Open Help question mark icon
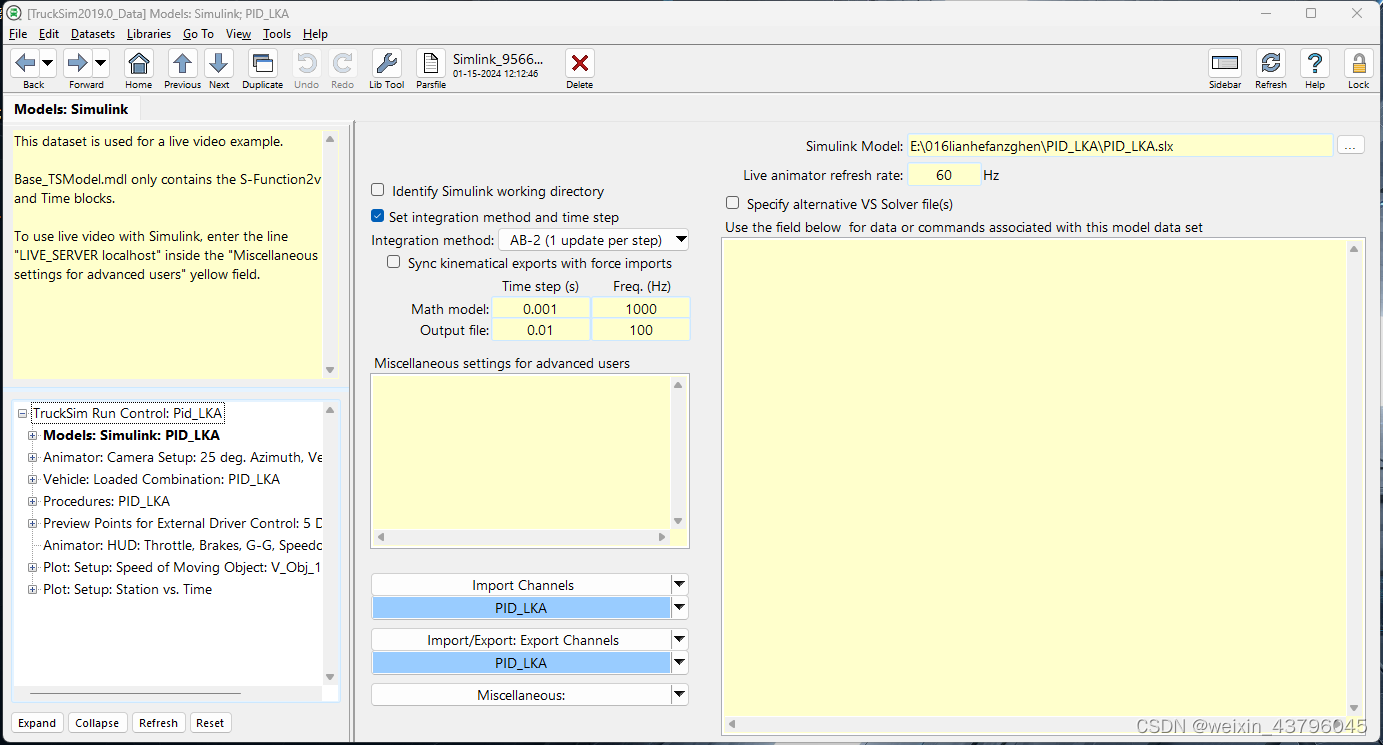Image resolution: width=1383 pixels, height=745 pixels. tap(1315, 64)
